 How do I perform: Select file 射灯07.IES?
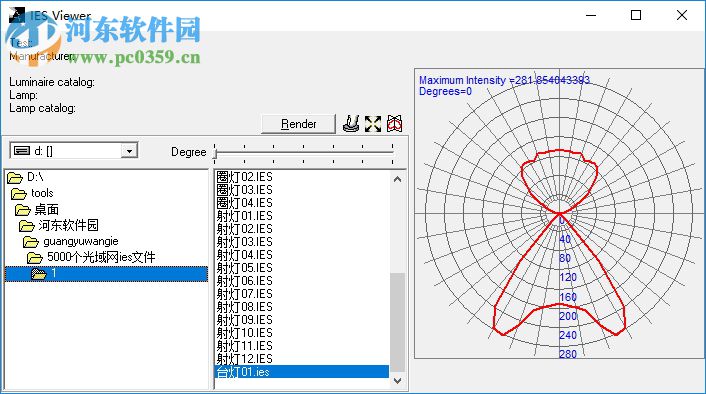(244, 294)
